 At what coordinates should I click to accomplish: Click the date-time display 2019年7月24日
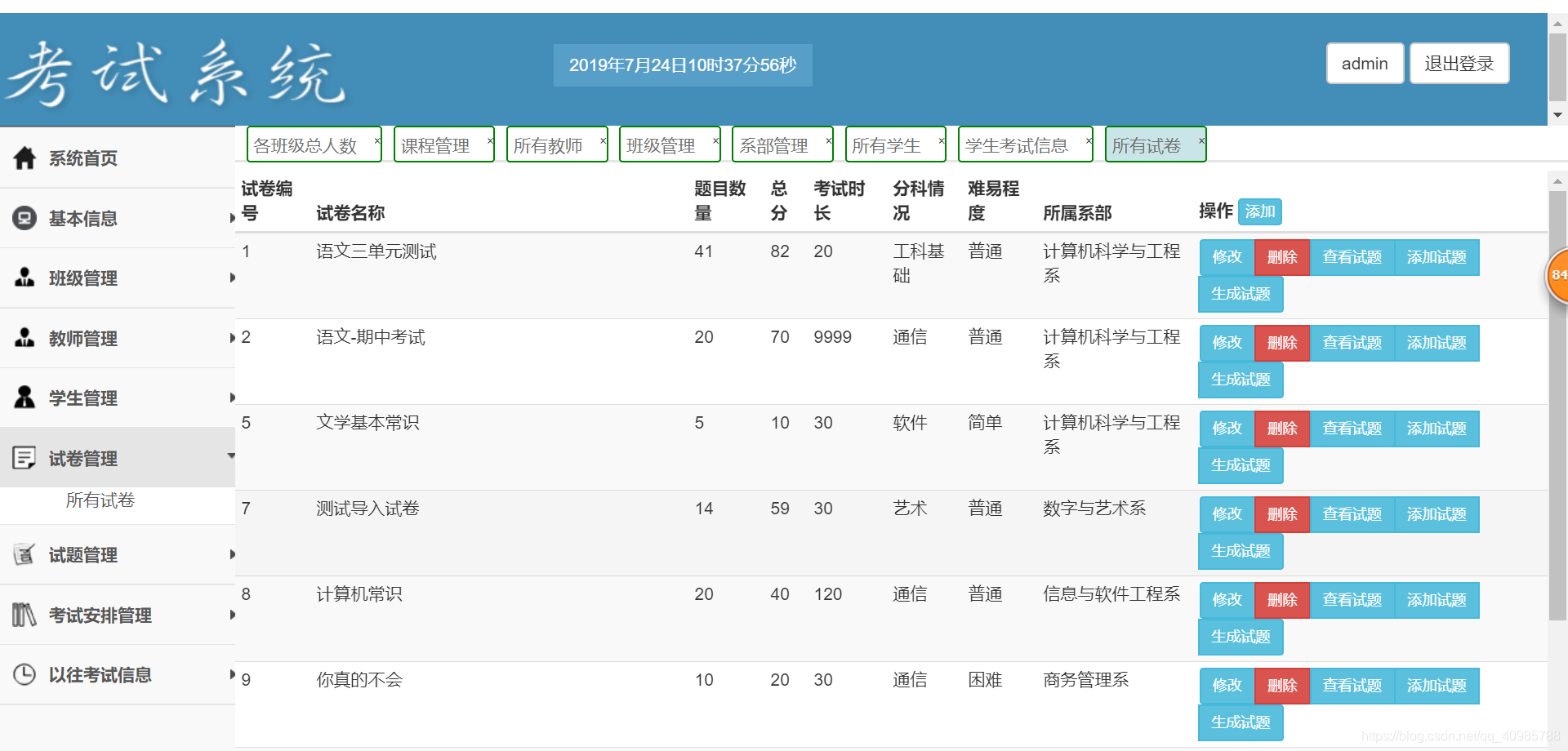click(x=683, y=65)
